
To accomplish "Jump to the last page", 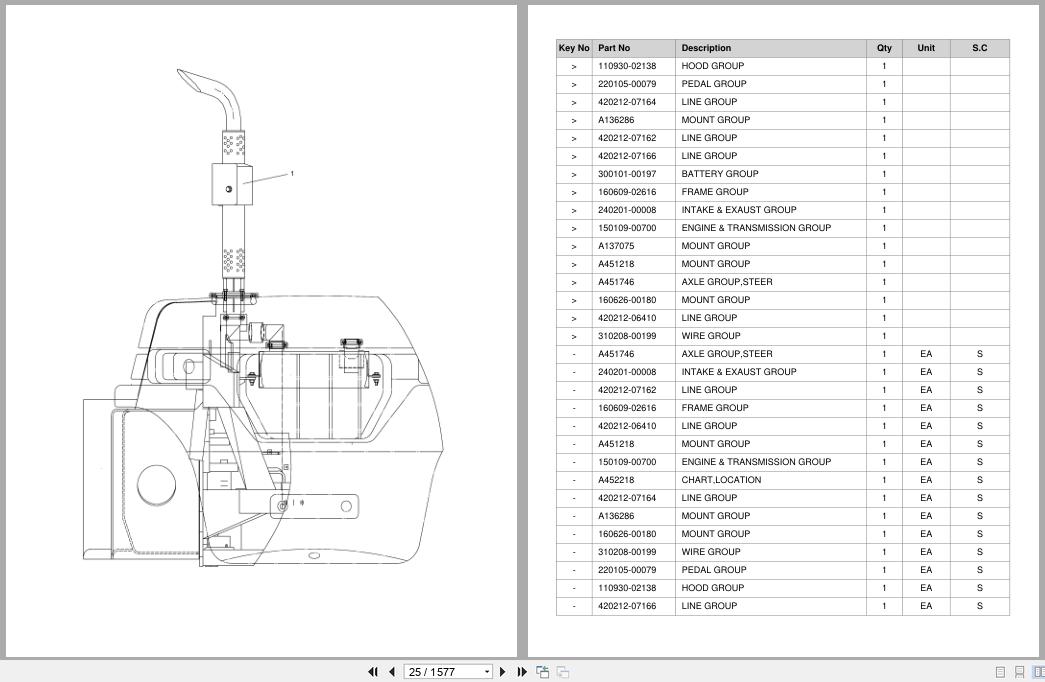I will [x=522, y=672].
